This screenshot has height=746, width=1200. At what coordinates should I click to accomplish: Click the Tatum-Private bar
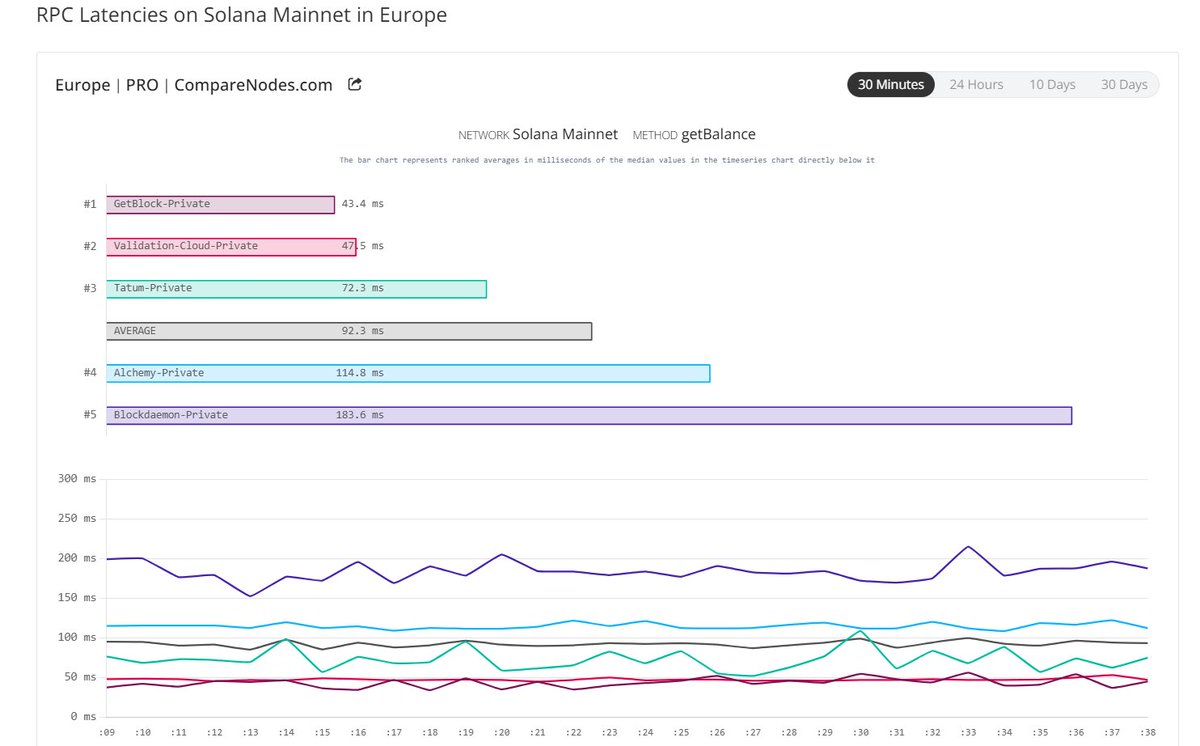pos(296,288)
